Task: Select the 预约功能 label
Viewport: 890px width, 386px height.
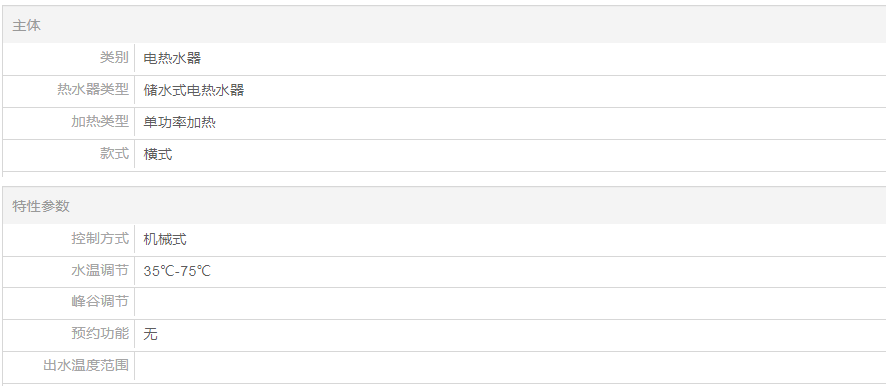Action: click(100, 333)
